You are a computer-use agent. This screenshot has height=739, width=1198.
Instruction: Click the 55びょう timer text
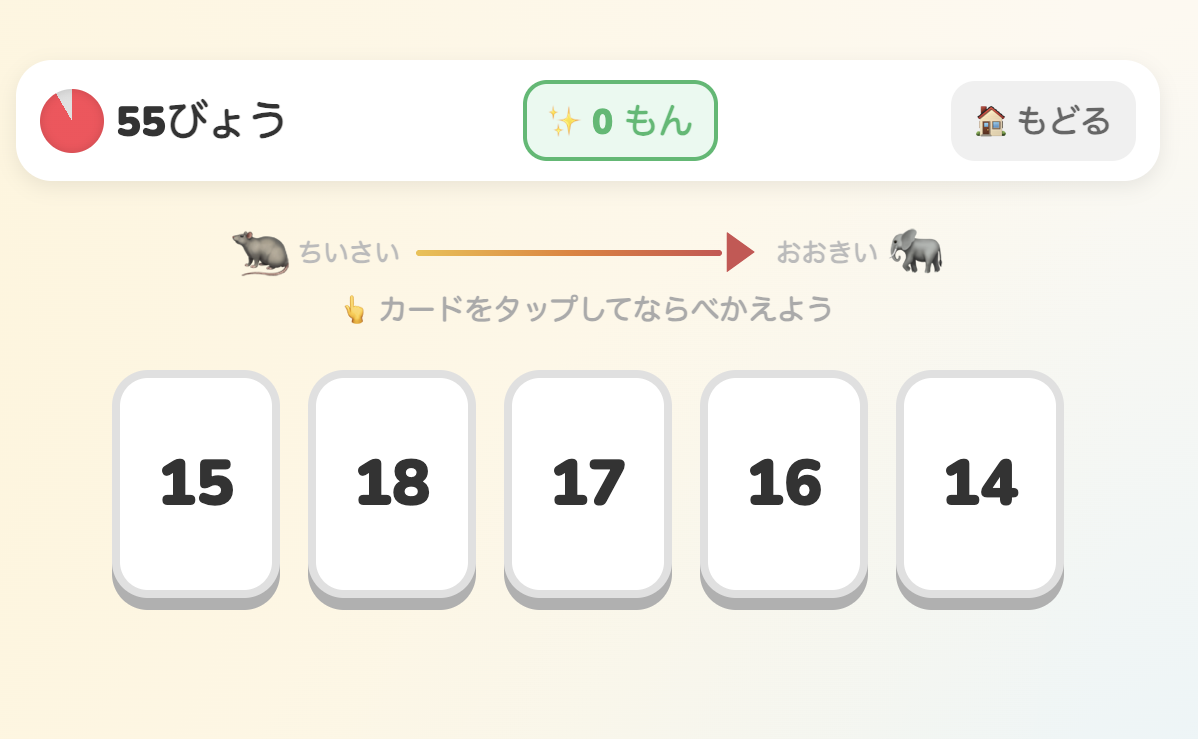tap(201, 121)
